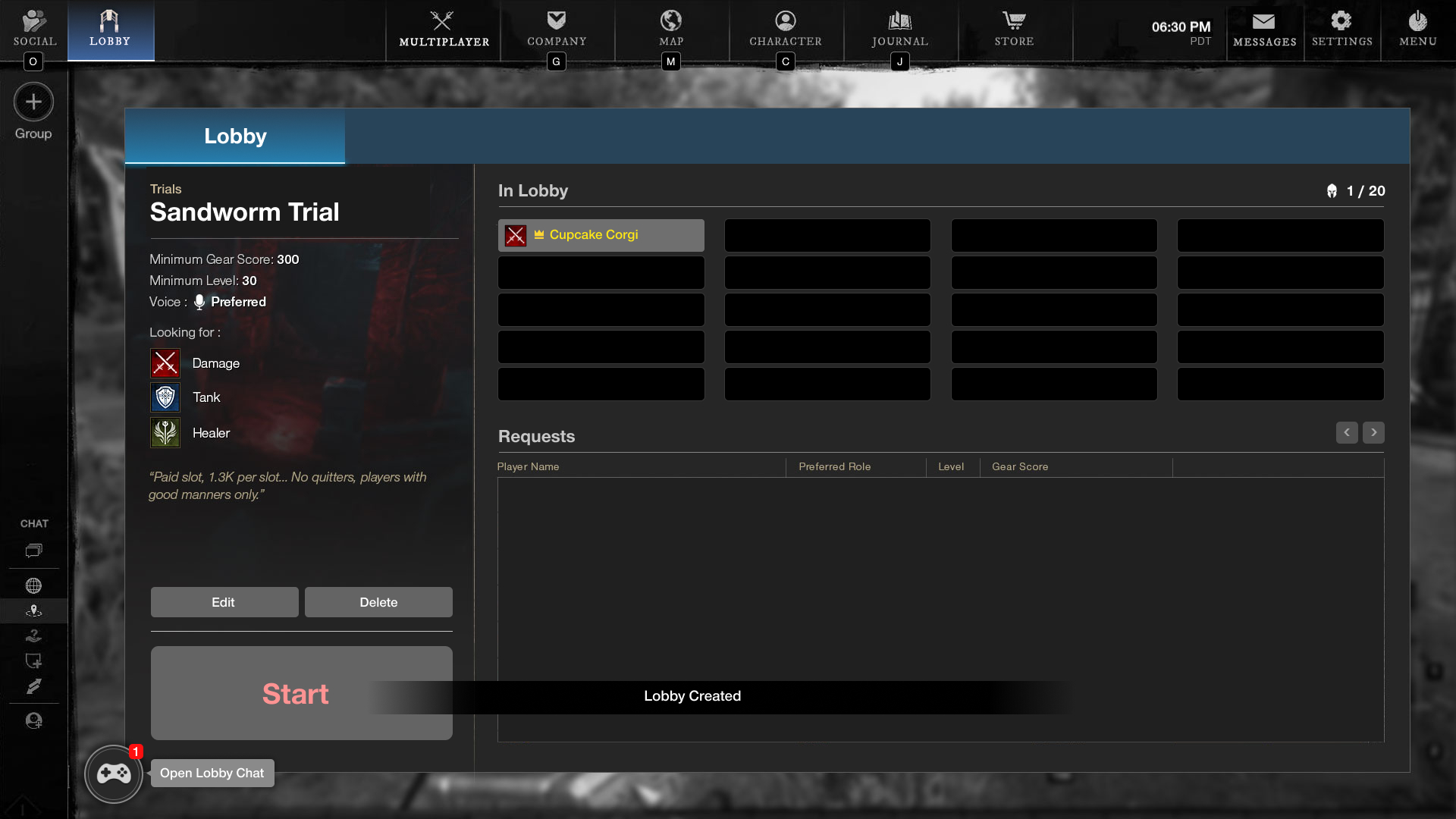Click the gamepad lobby chat icon
This screenshot has width=1456, height=819.
[114, 773]
